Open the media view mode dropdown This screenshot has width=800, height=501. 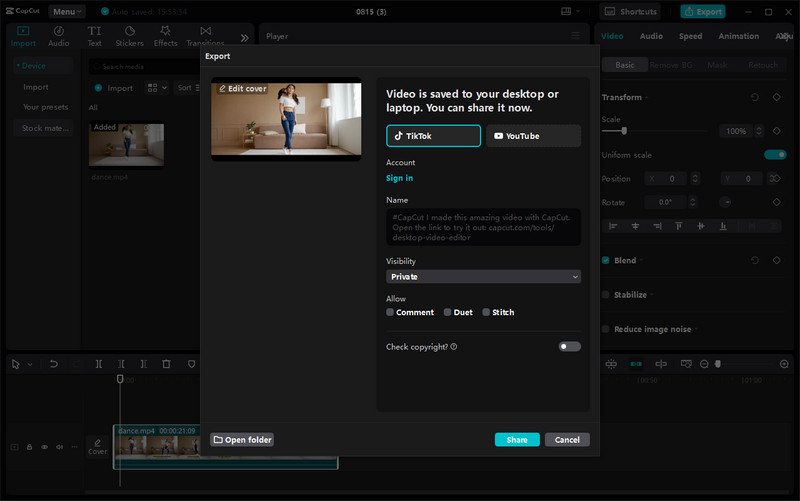pos(157,88)
